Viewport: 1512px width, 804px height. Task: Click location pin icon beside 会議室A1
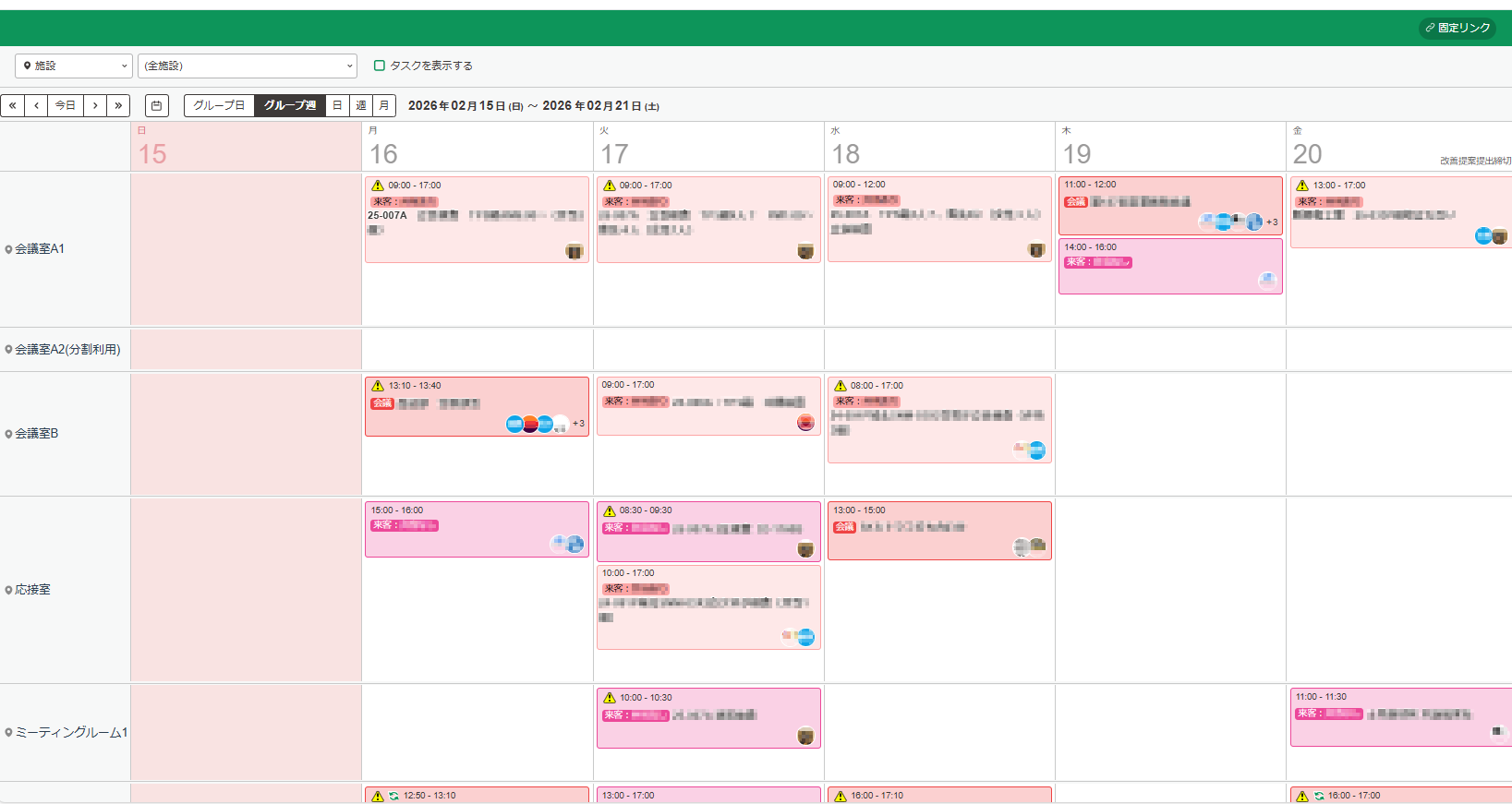point(8,249)
